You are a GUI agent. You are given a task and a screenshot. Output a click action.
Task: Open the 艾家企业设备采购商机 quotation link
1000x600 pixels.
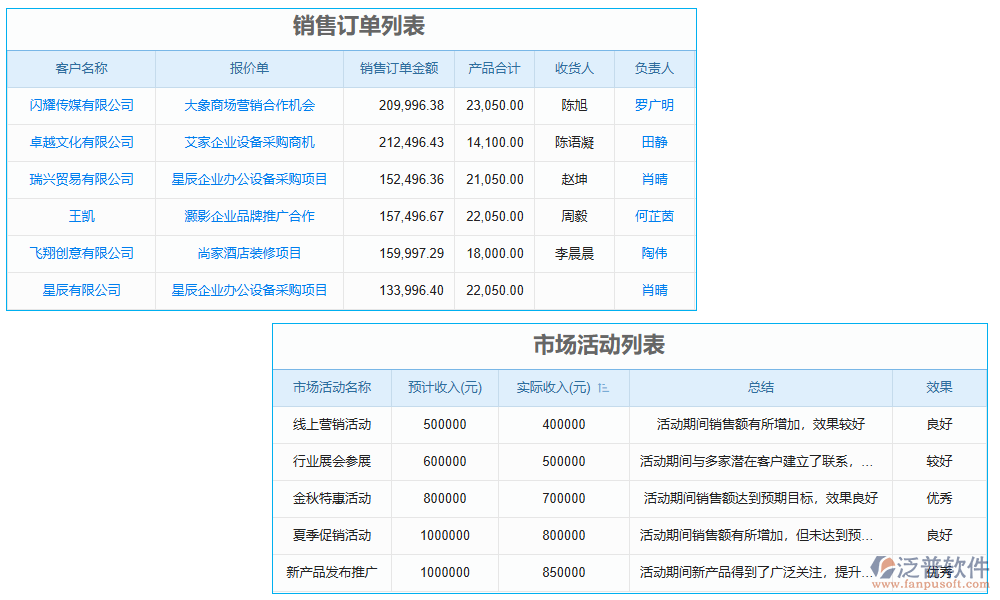tap(249, 142)
